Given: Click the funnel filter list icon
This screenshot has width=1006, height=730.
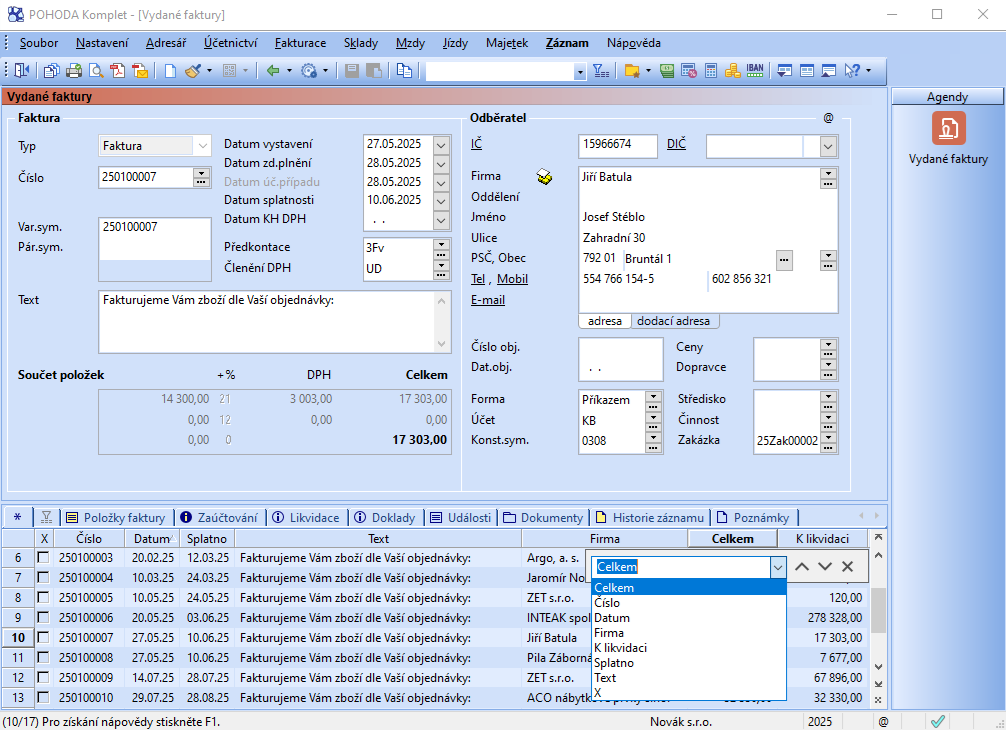Looking at the screenshot, I should 601,71.
